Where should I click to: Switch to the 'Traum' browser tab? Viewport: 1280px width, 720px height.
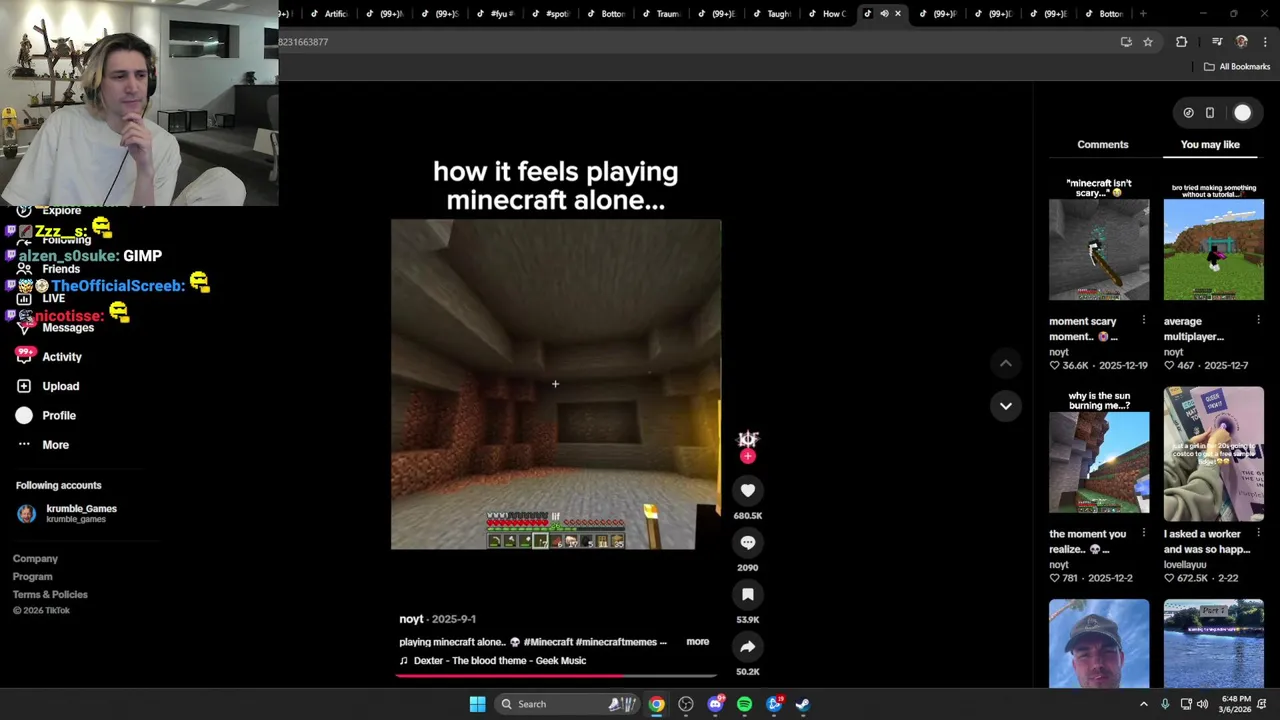660,14
